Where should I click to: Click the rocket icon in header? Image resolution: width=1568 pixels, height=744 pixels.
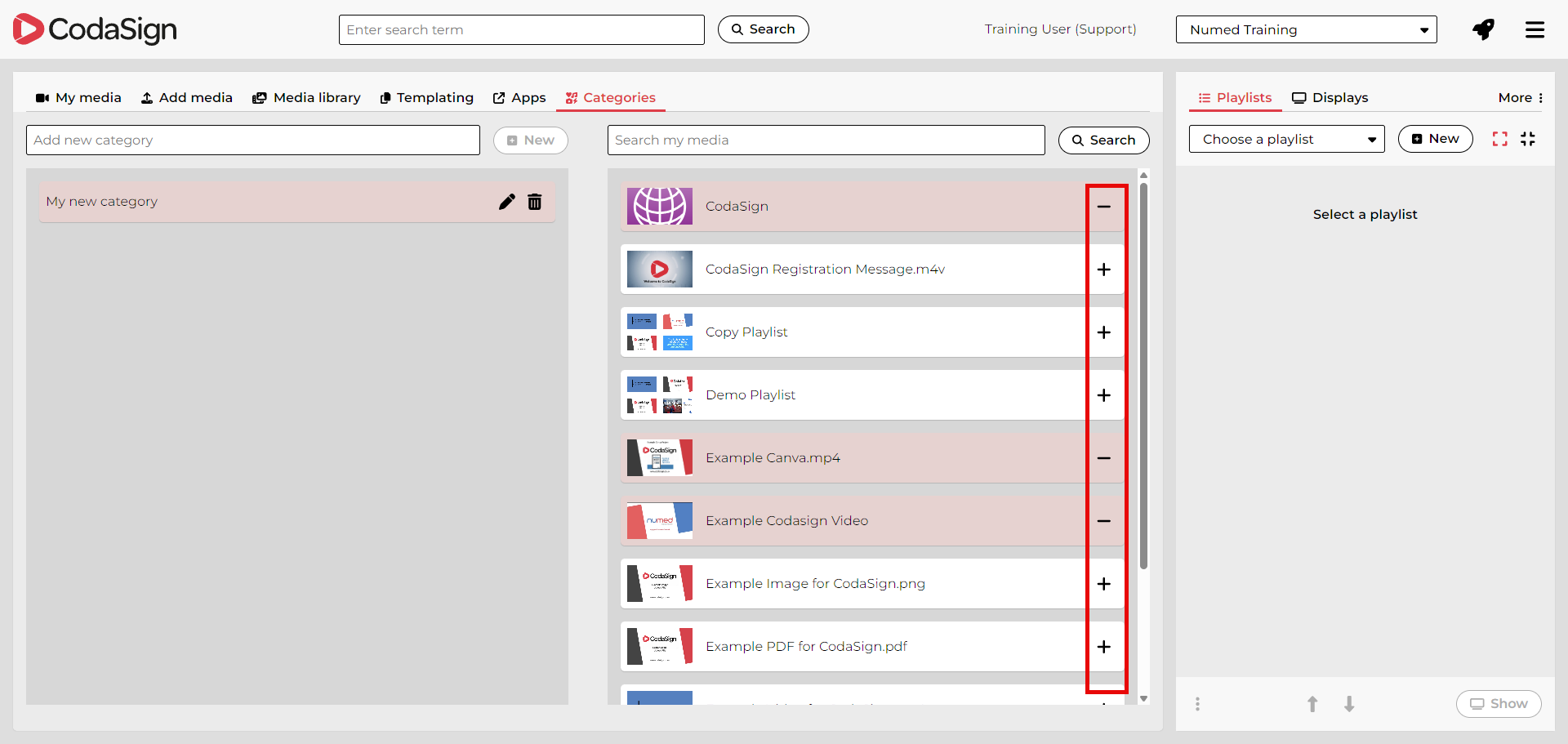pyautogui.click(x=1483, y=29)
